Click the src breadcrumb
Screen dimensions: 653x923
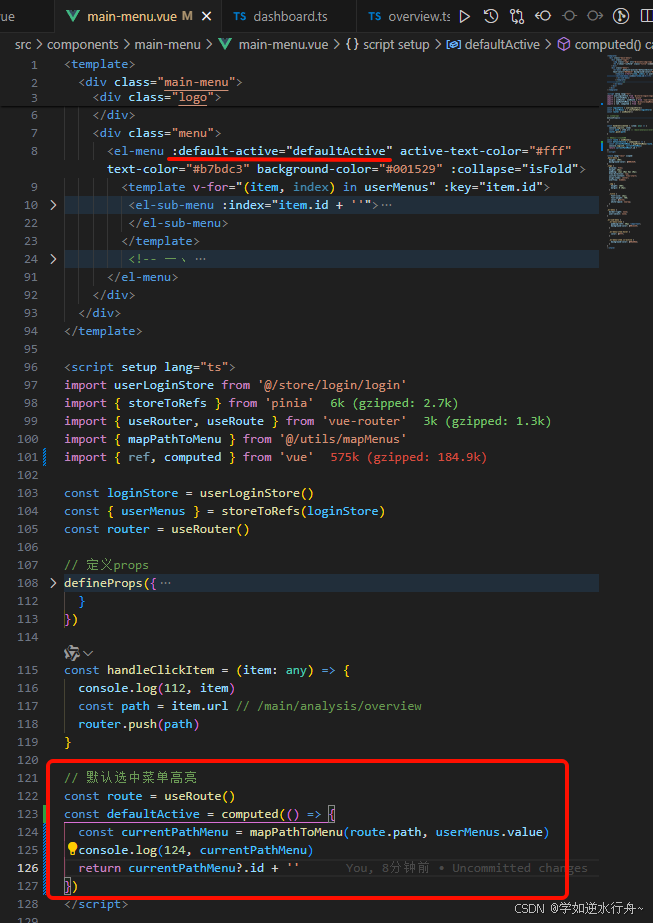(23, 44)
